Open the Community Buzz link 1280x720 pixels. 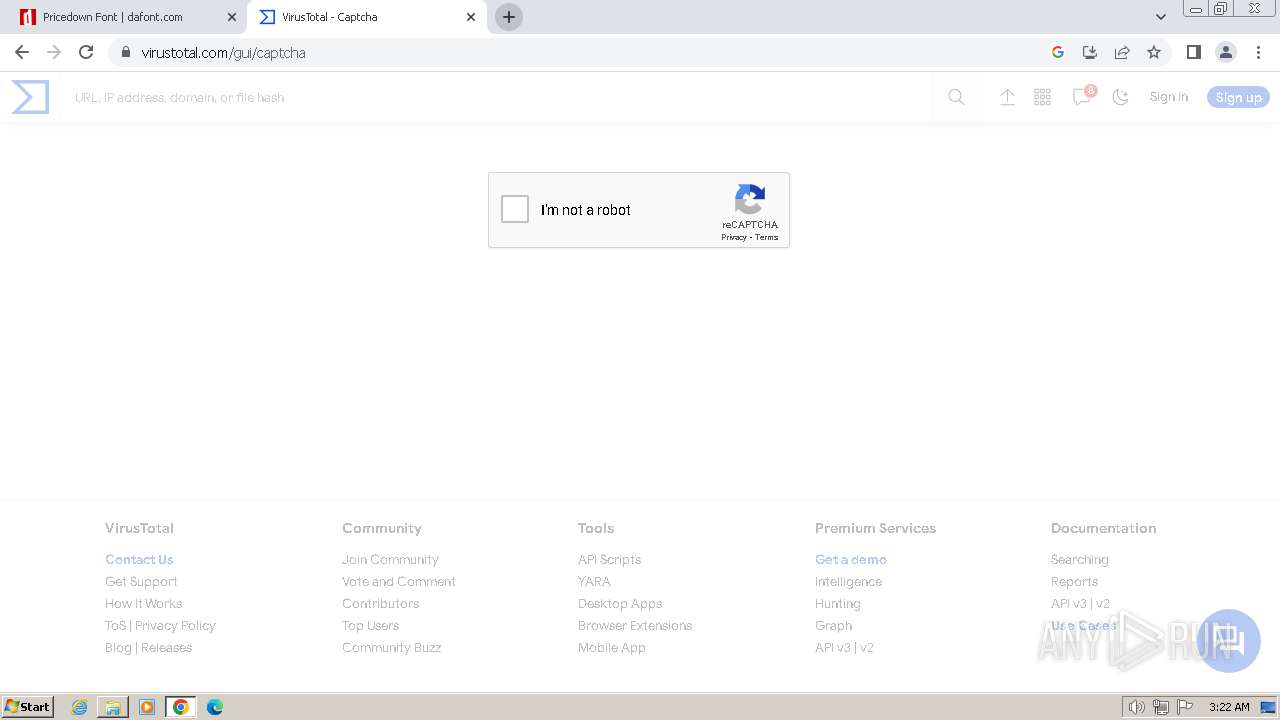coord(391,647)
